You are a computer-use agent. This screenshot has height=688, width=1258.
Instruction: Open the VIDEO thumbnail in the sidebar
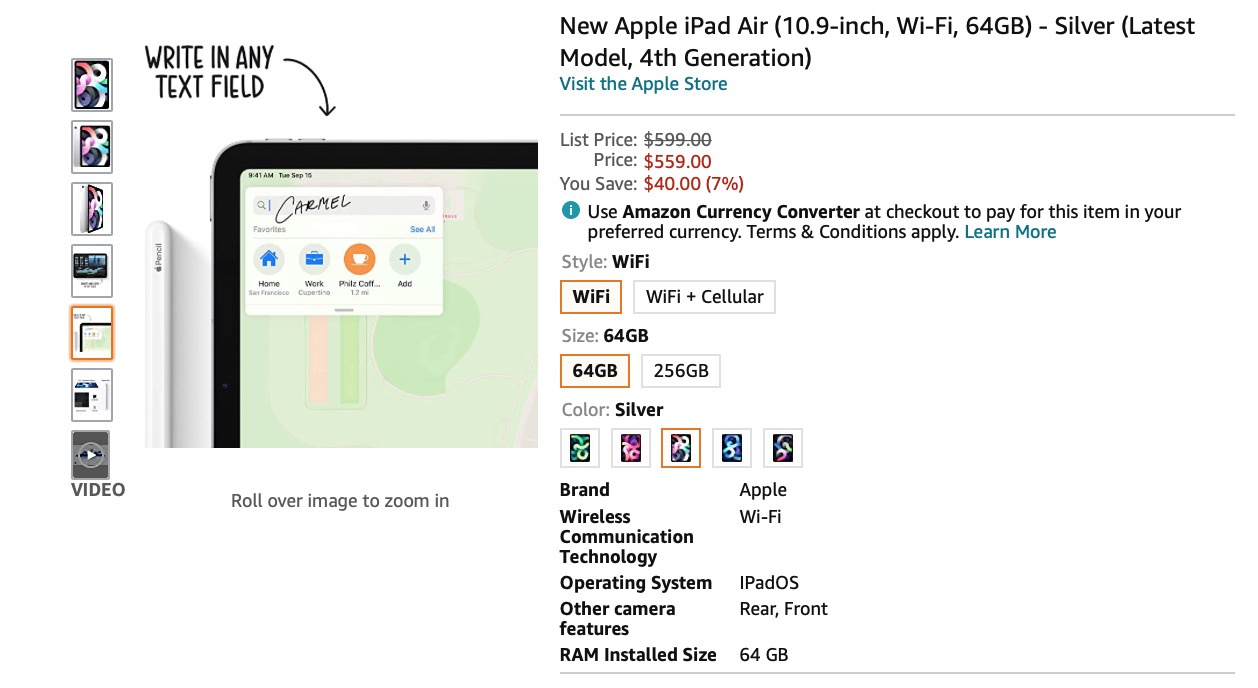click(91, 454)
